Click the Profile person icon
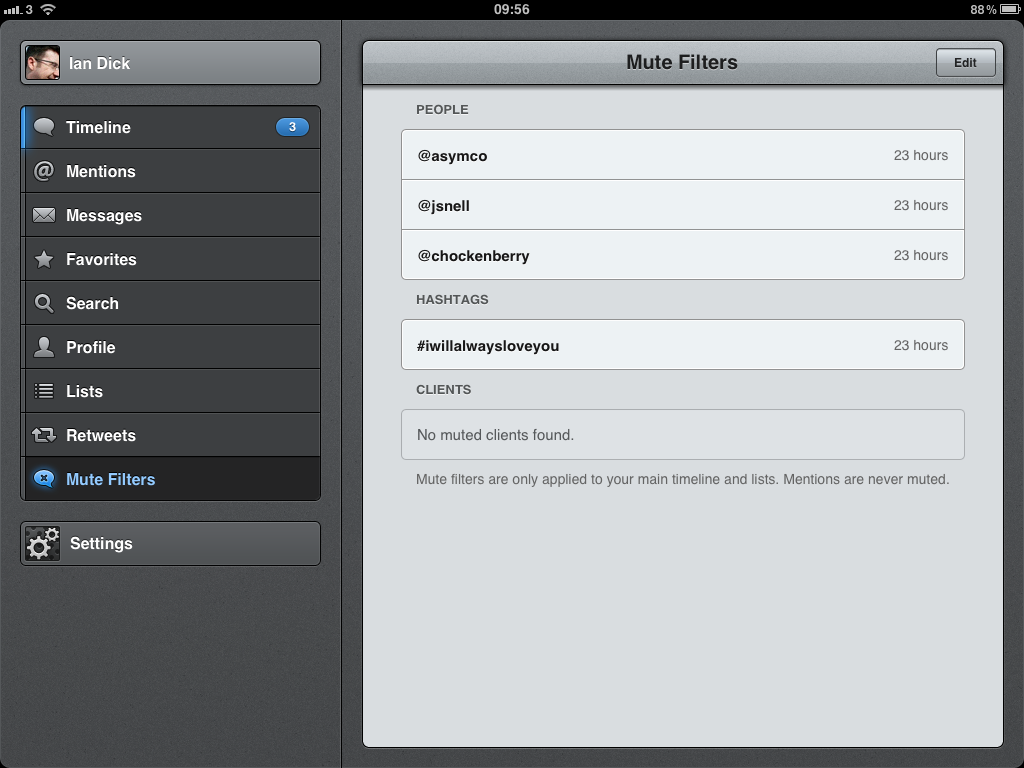Image resolution: width=1024 pixels, height=768 pixels. 44,347
